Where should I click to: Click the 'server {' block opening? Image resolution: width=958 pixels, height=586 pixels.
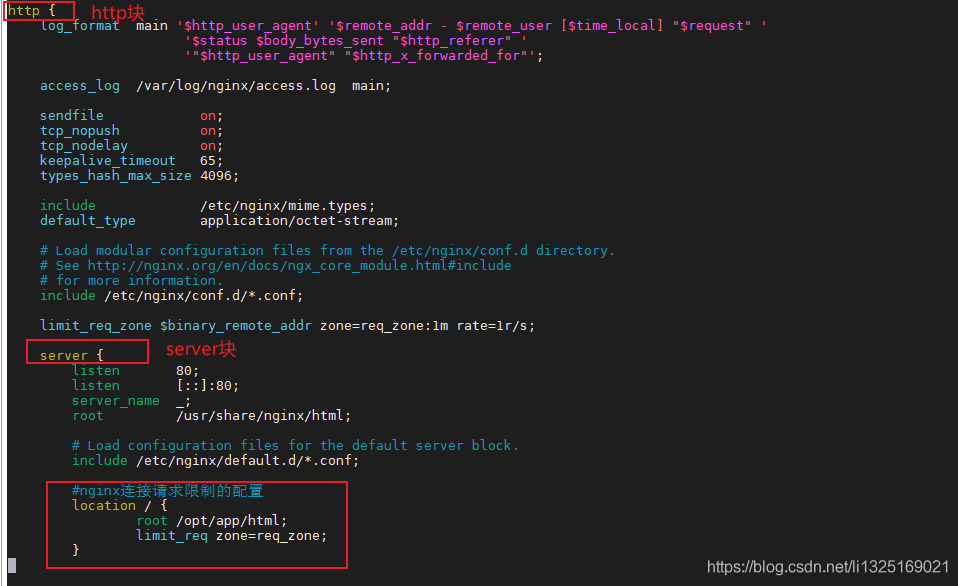(x=71, y=355)
